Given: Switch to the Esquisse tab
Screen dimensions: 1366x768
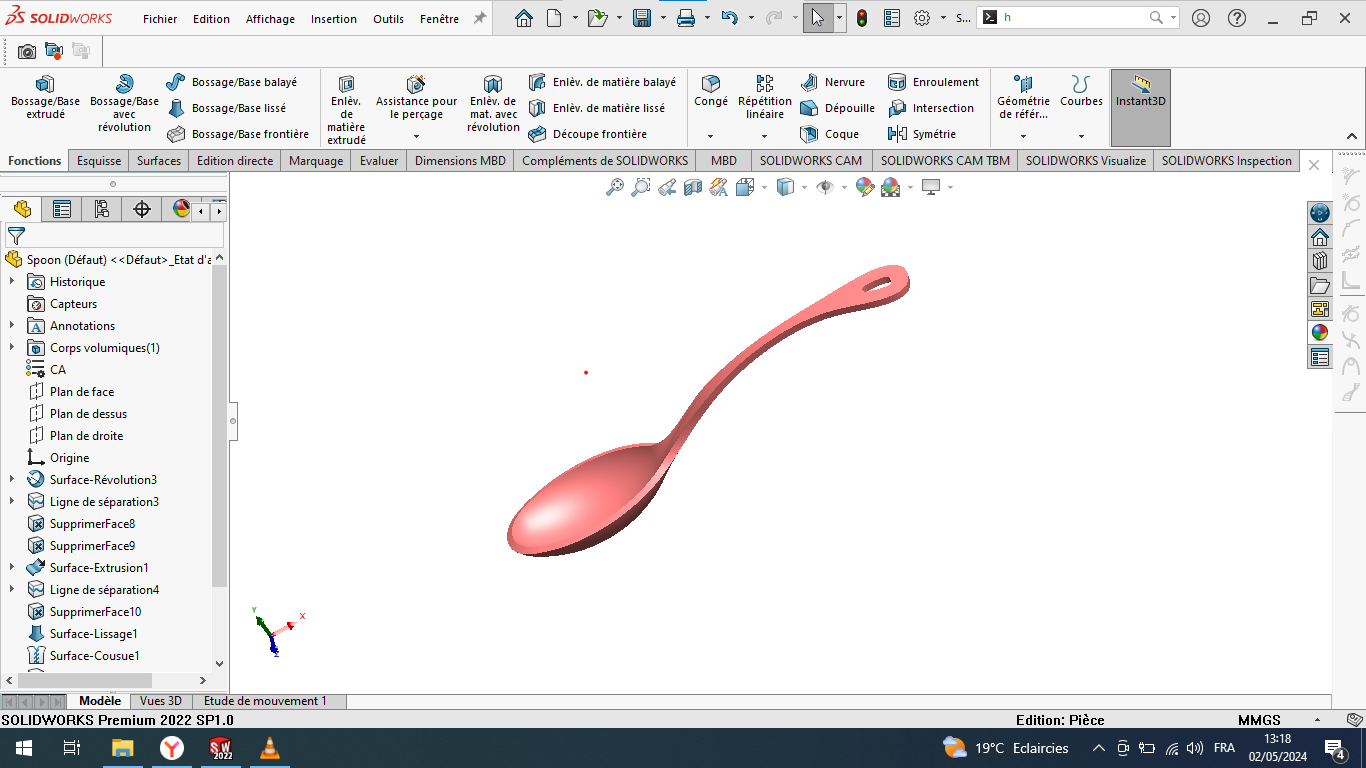Looking at the screenshot, I should pyautogui.click(x=98, y=160).
